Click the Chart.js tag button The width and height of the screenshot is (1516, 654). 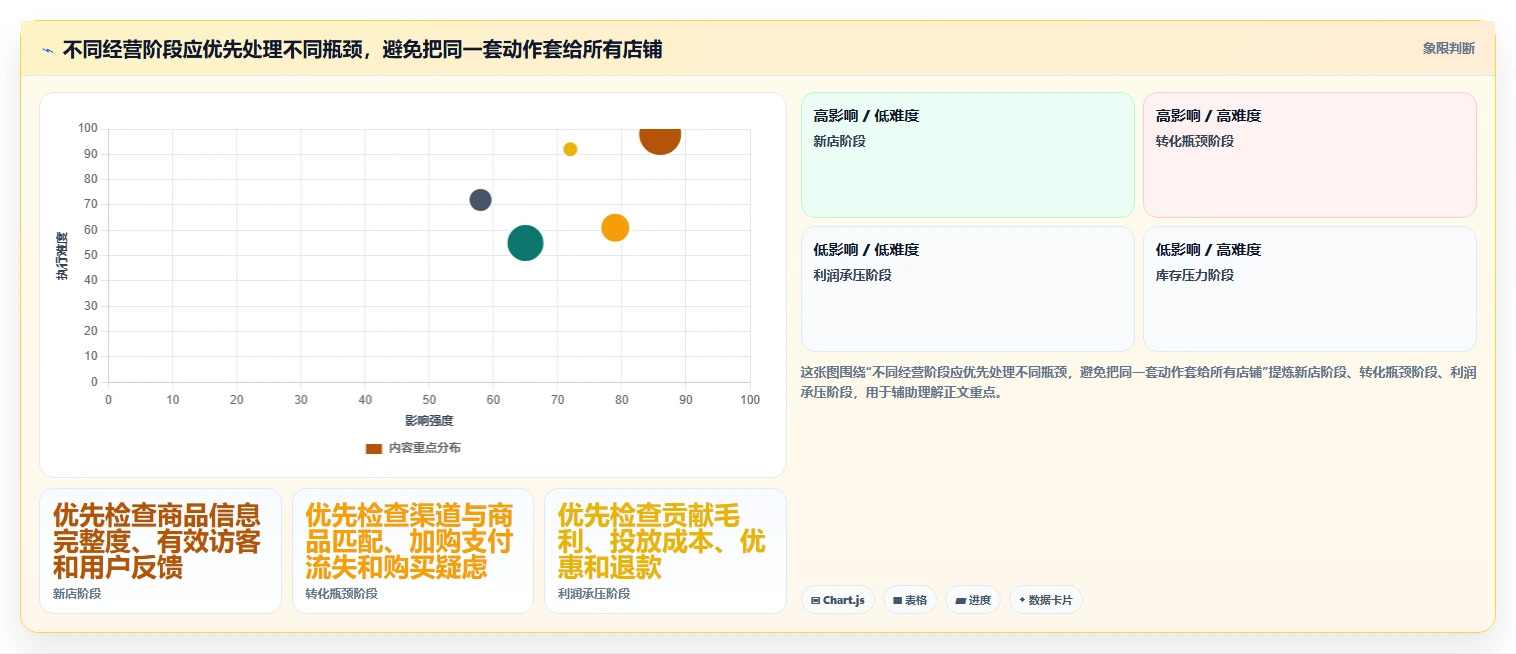click(x=838, y=600)
